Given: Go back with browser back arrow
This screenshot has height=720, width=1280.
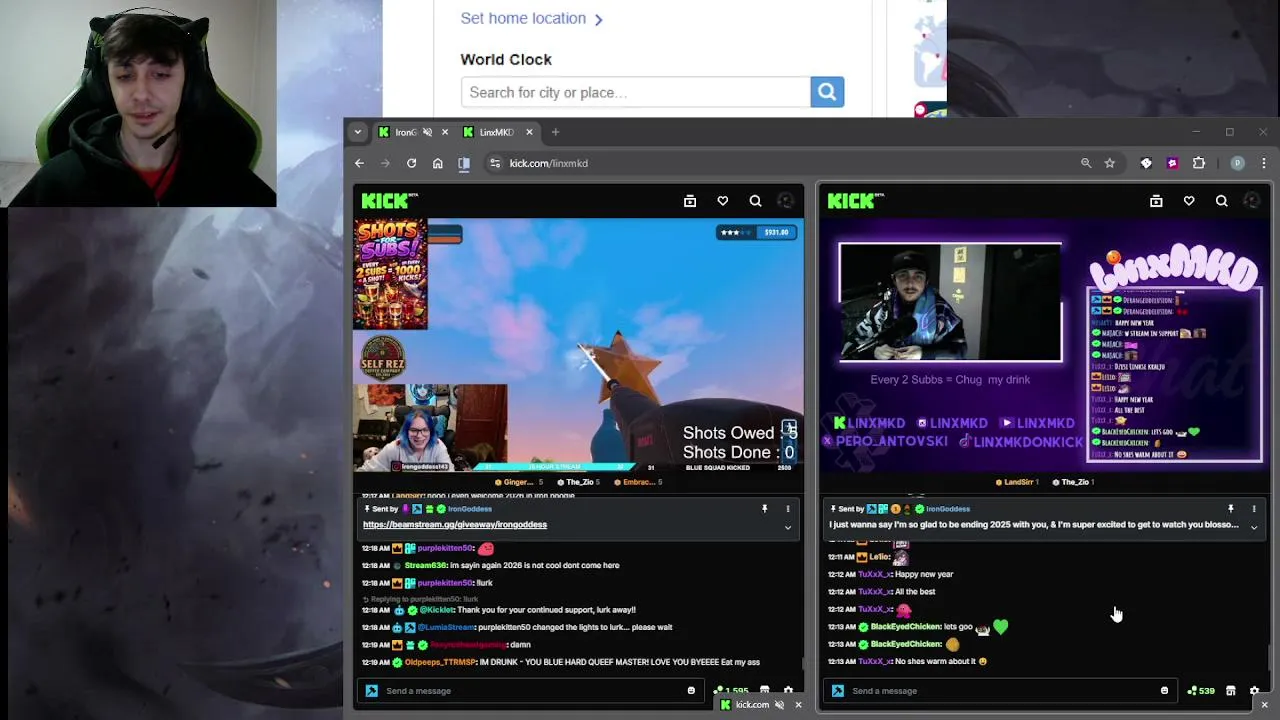Looking at the screenshot, I should click(359, 163).
